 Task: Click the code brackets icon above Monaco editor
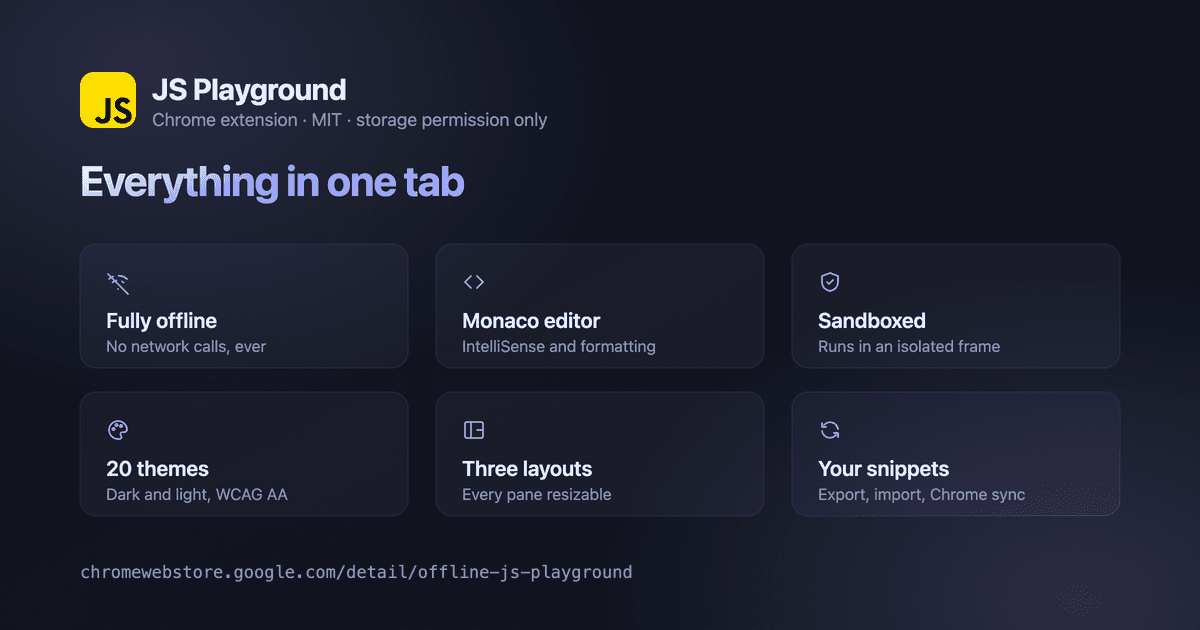coord(474,282)
